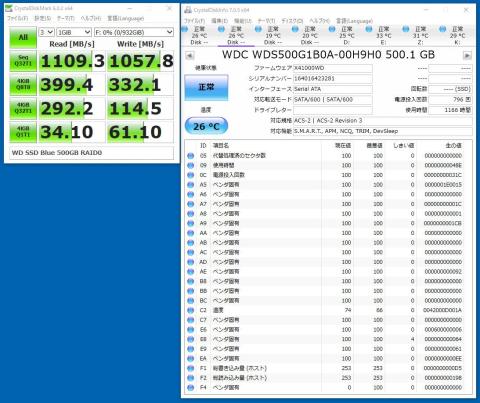Viewport: 480px width, 403px height.
Task: Select the 20 °C disk tab
Action: [310, 36]
